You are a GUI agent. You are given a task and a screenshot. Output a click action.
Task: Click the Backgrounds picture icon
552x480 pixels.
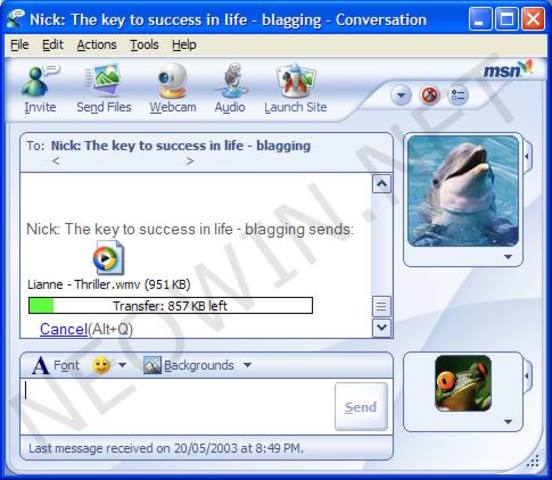click(x=152, y=365)
